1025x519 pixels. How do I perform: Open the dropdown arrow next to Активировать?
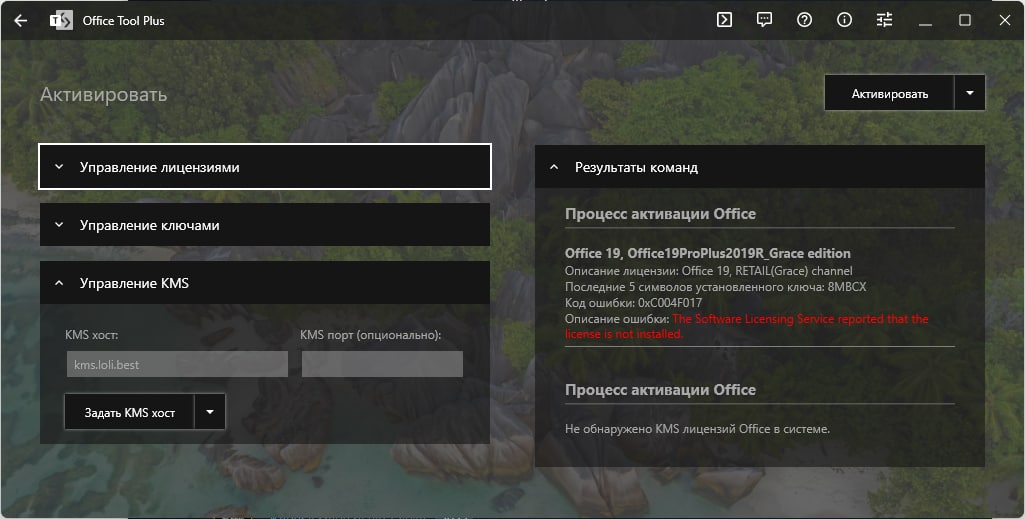pyautogui.click(x=970, y=93)
